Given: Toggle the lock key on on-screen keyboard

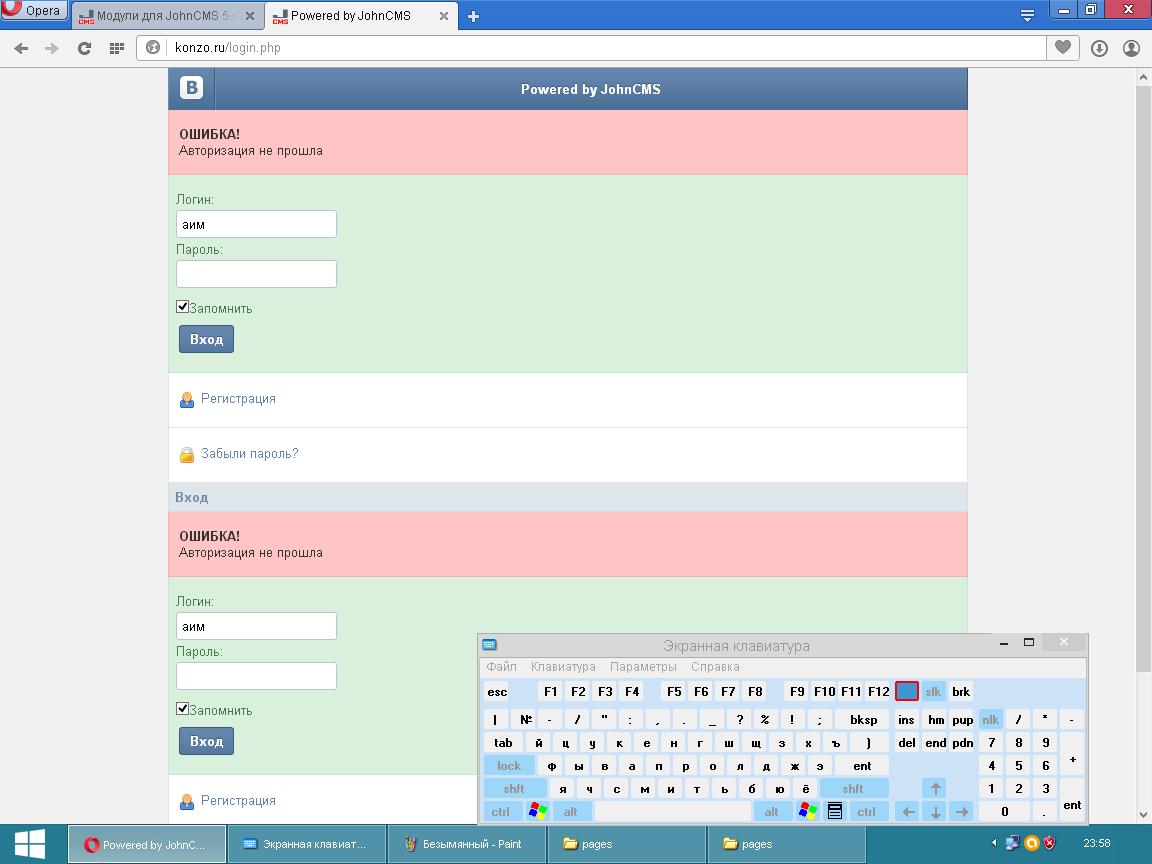Looking at the screenshot, I should 508,766.
